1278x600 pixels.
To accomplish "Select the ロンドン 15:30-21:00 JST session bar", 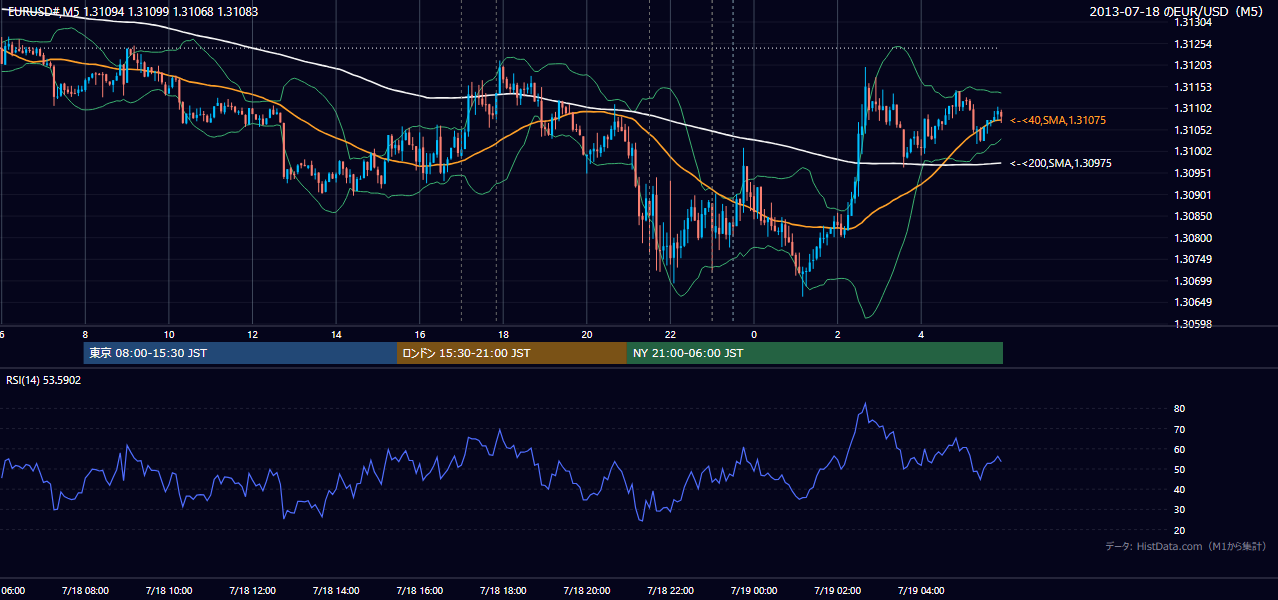I will 512,353.
